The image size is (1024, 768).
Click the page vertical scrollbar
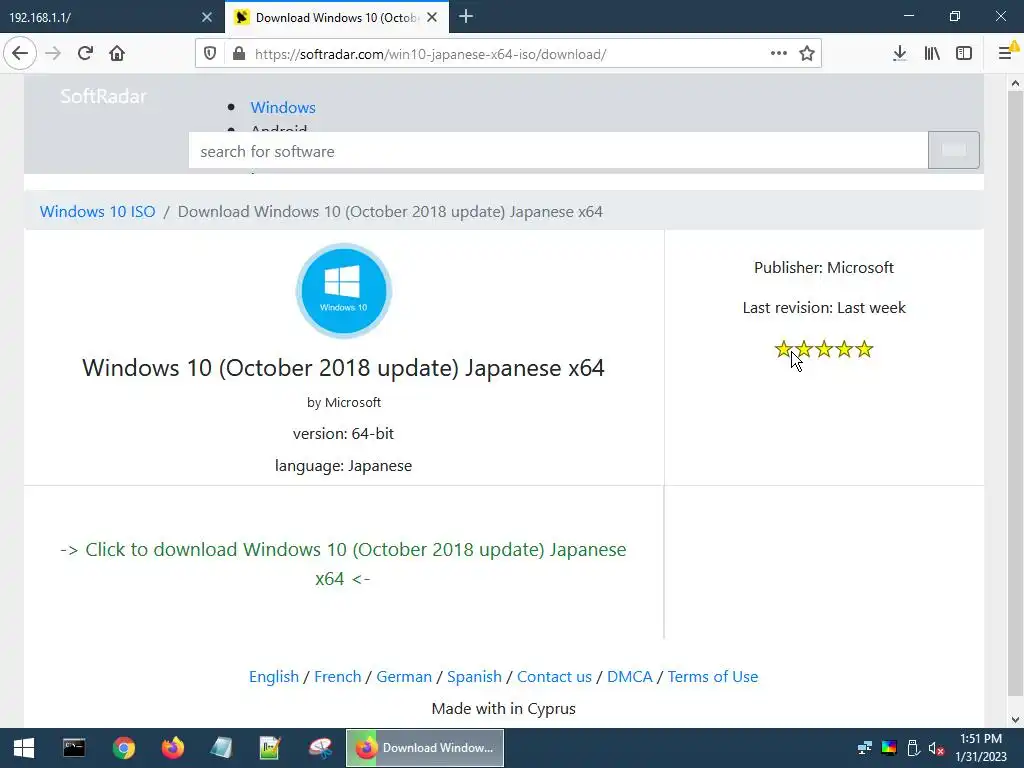1015,392
